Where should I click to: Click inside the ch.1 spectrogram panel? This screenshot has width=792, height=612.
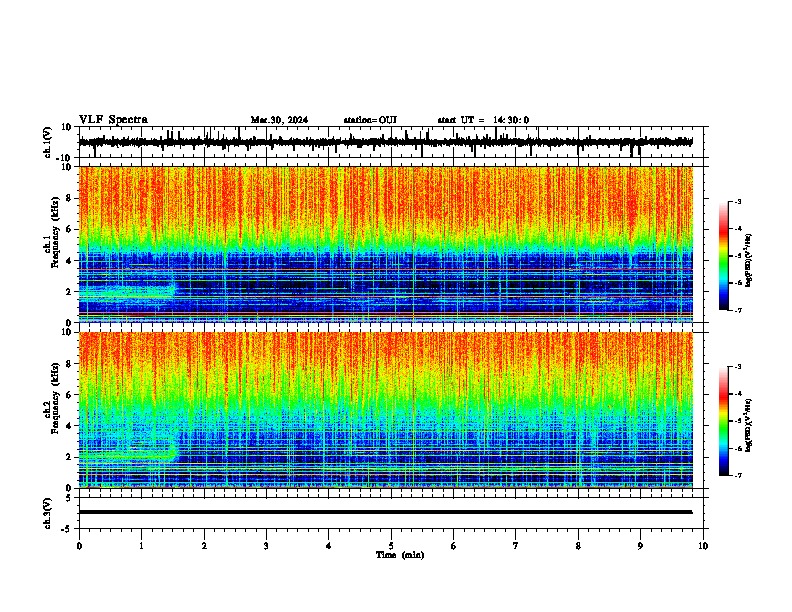pos(385,244)
